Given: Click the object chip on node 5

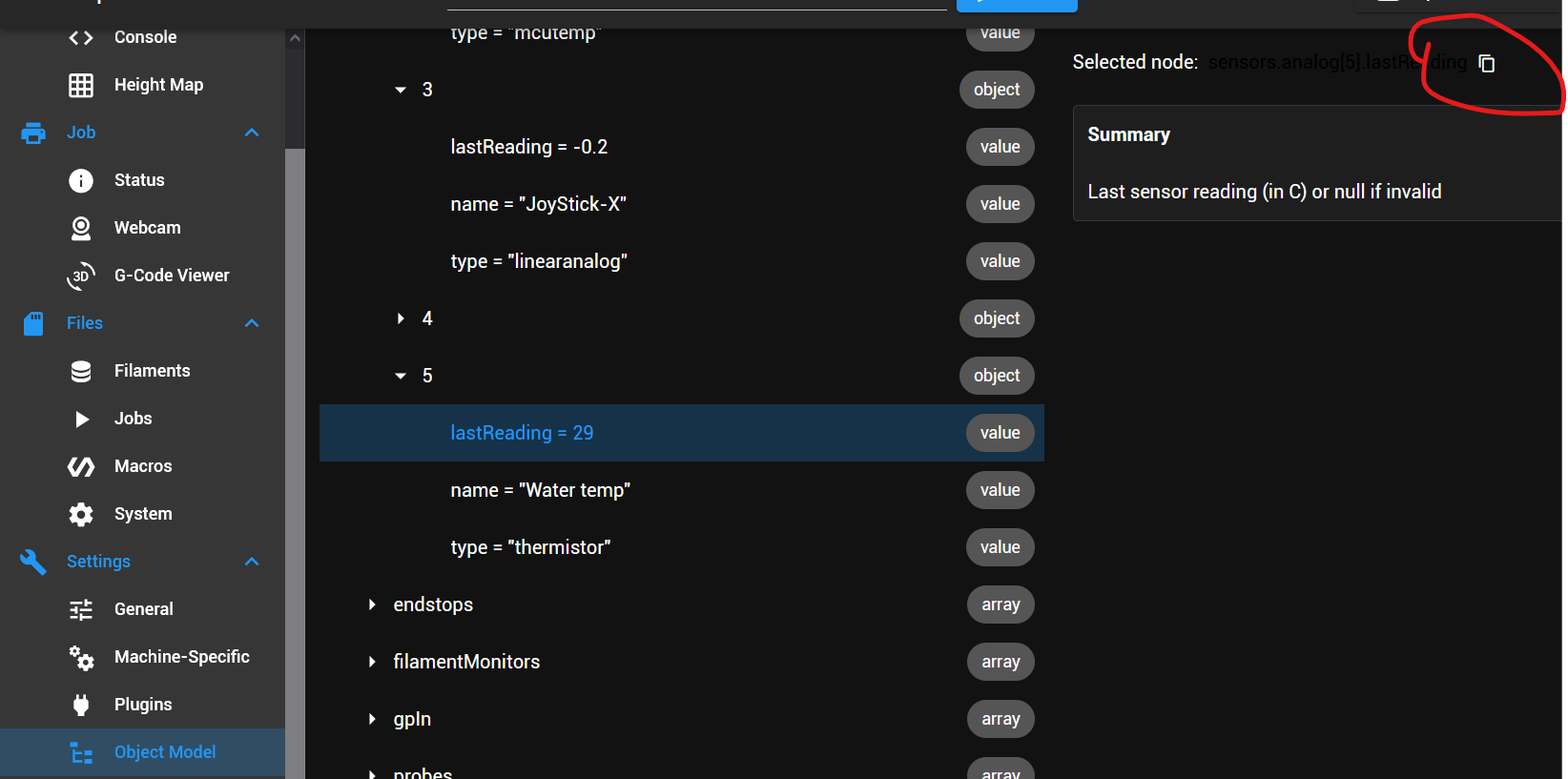Looking at the screenshot, I should (x=997, y=376).
